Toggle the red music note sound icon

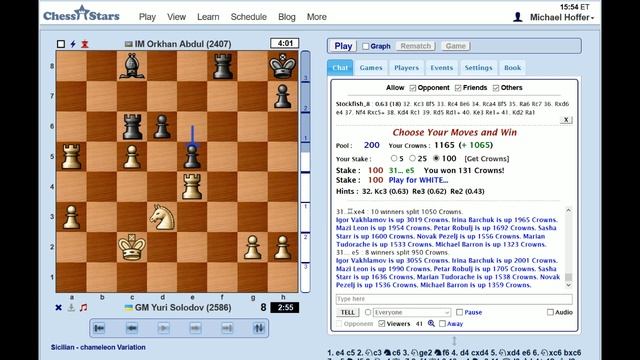point(84,307)
